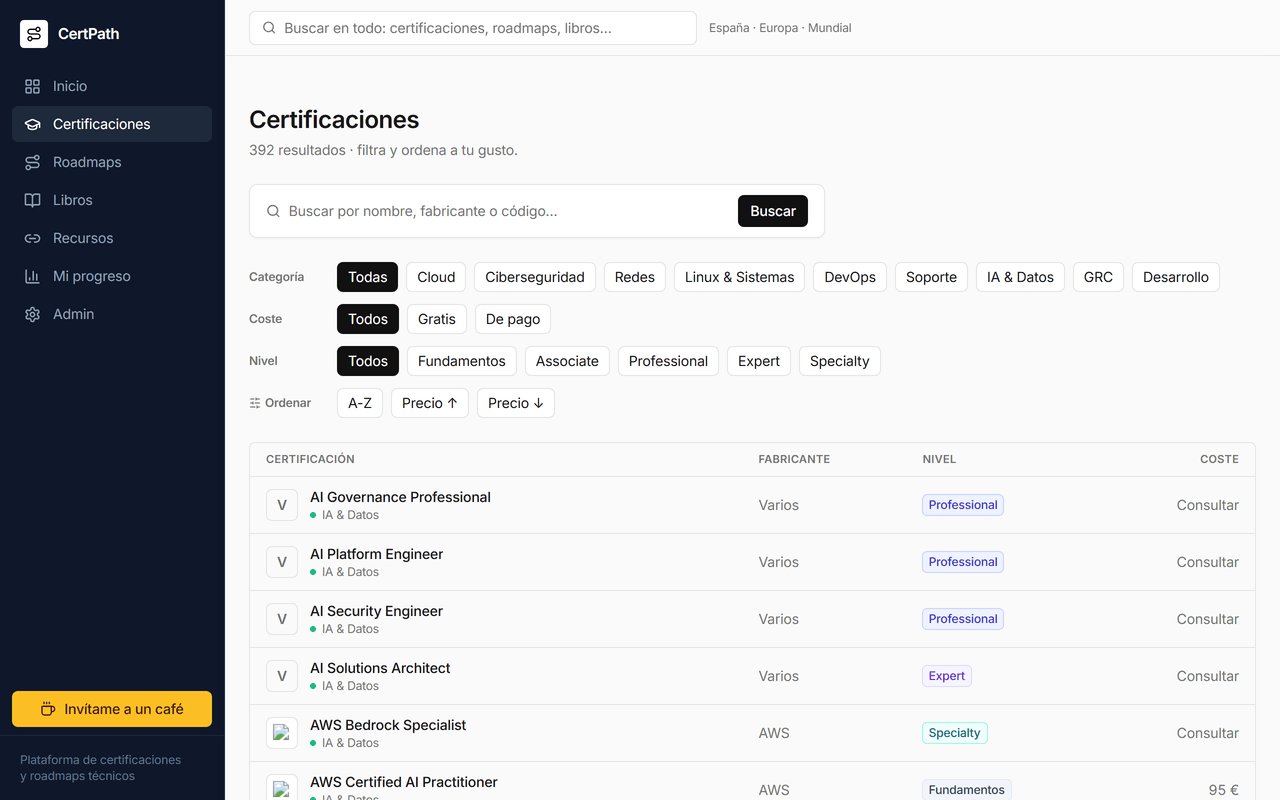Open Recursos from the sidebar
The image size is (1280, 800).
[x=112, y=238]
